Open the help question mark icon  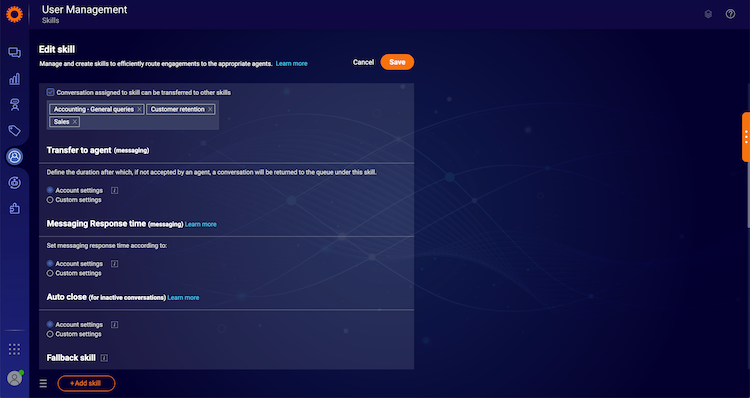(x=730, y=14)
